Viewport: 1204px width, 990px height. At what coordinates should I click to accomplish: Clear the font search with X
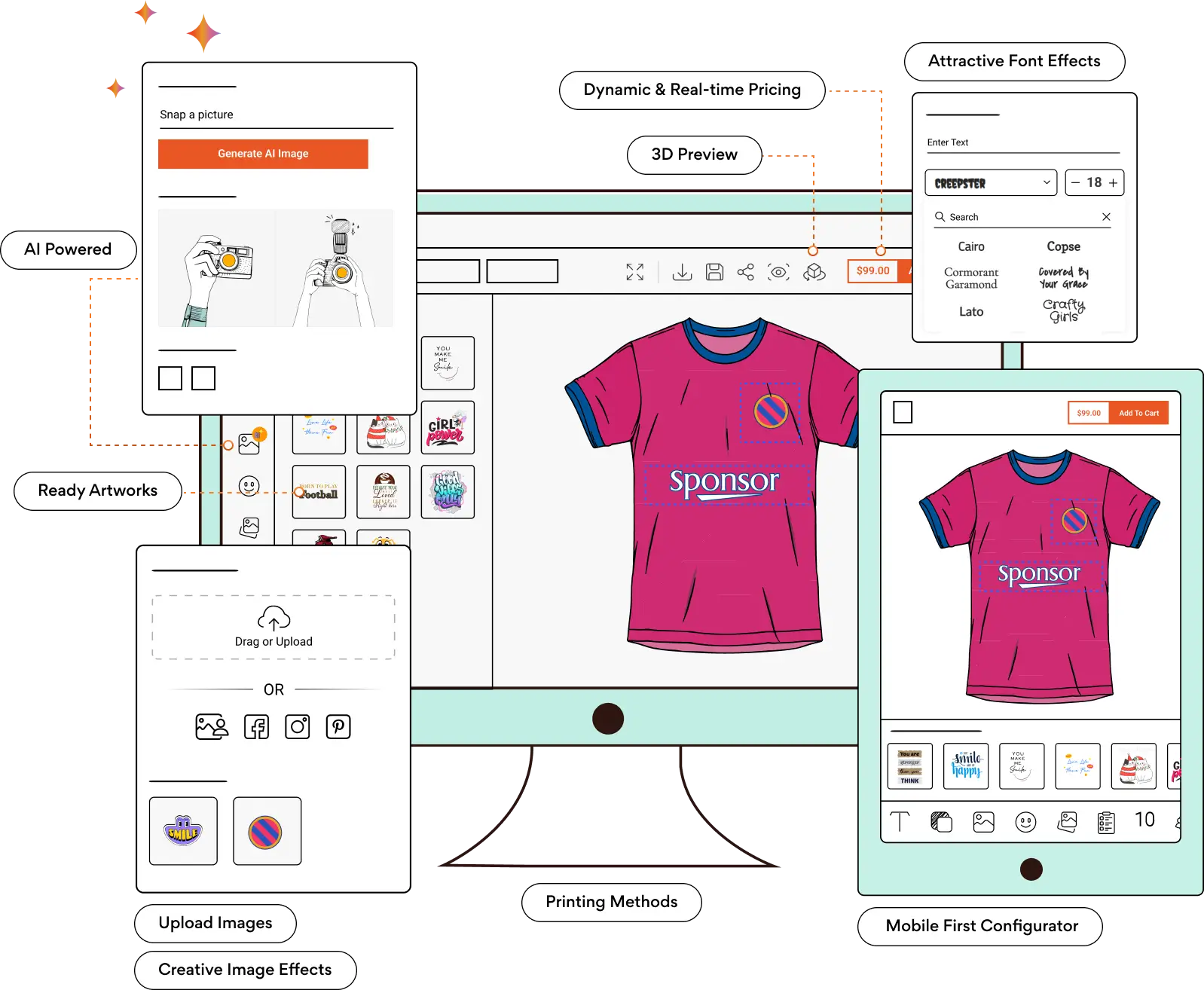1106,217
